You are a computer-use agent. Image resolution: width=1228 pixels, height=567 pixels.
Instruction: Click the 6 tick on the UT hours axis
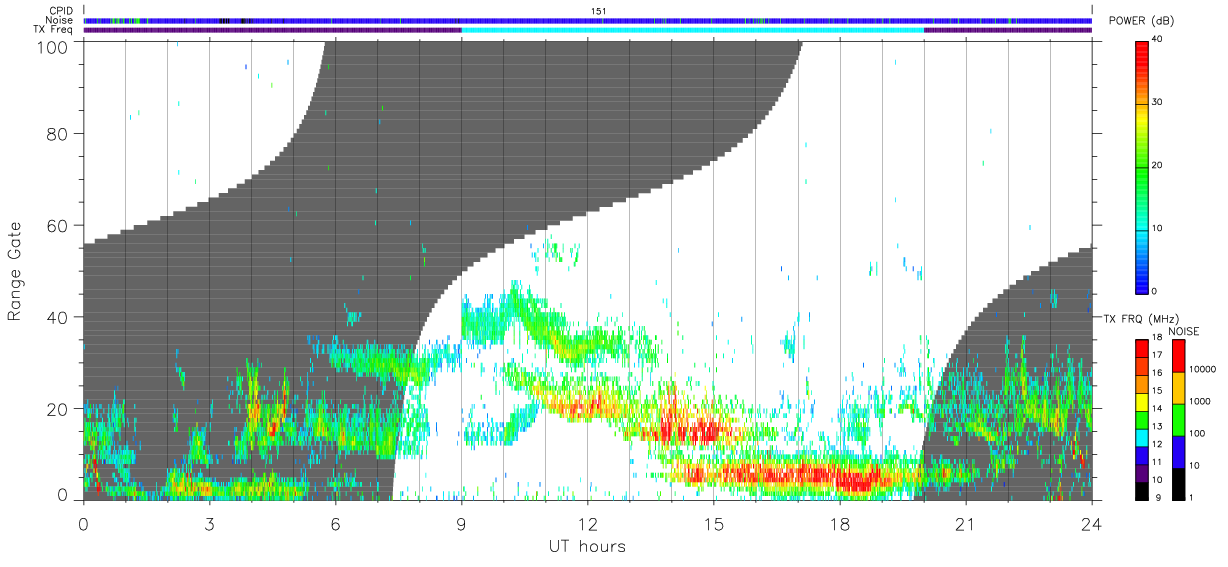pos(335,522)
